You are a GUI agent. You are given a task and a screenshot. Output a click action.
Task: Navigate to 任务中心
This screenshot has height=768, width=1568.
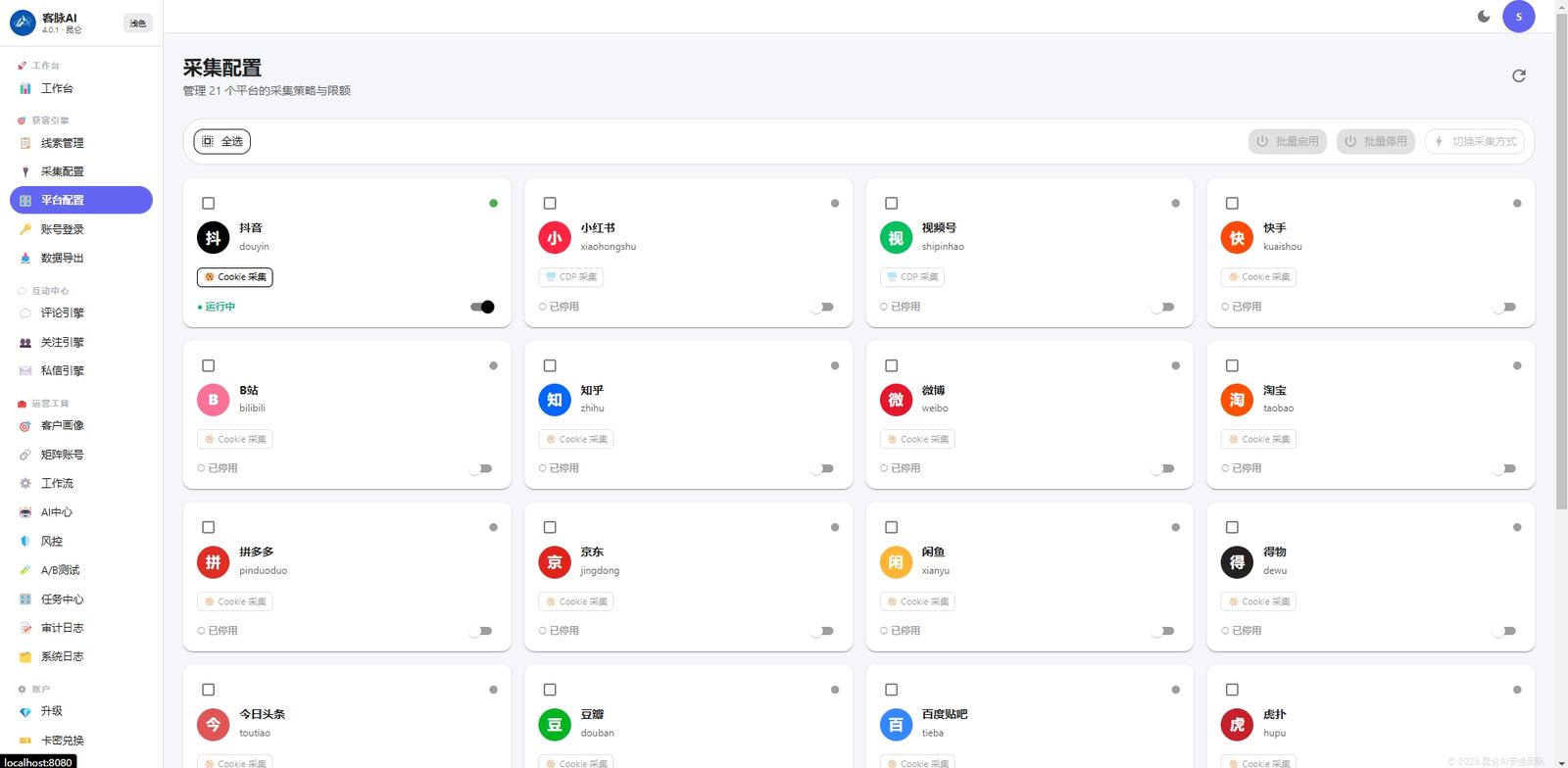click(x=80, y=600)
